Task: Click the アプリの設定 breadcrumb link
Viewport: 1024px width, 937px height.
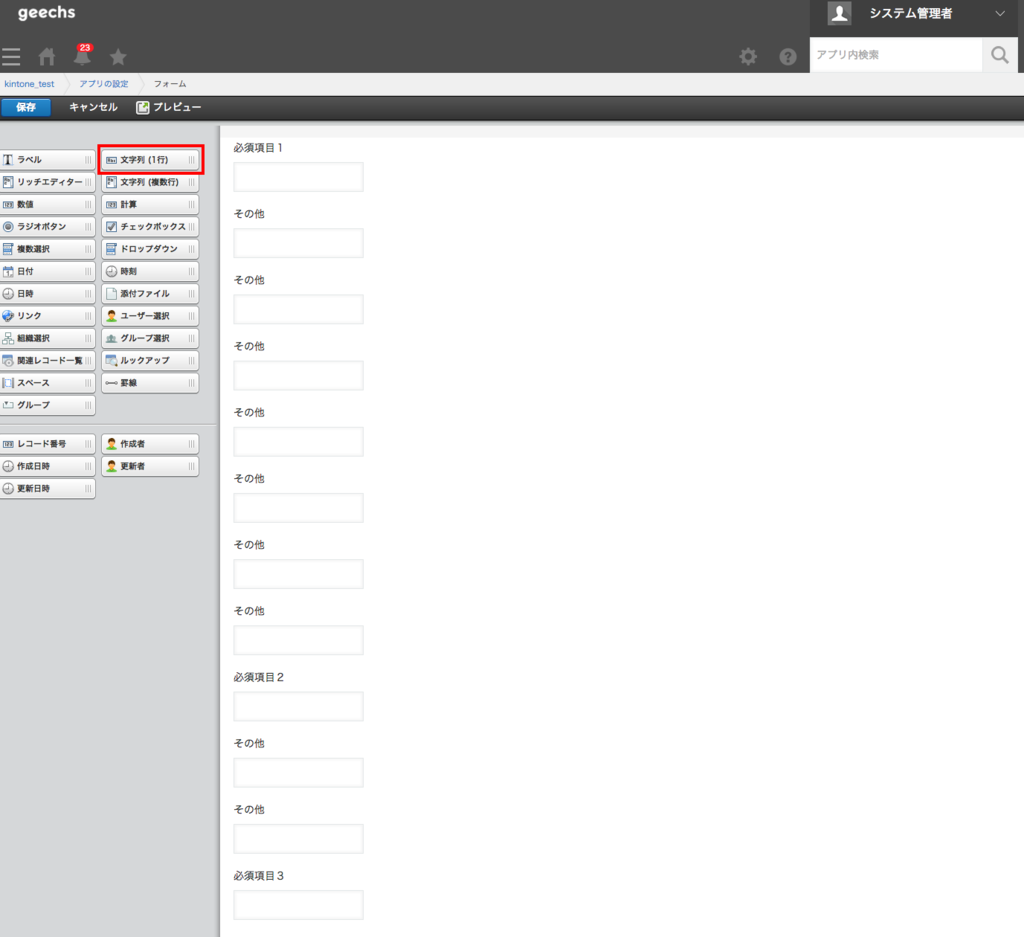Action: point(104,84)
